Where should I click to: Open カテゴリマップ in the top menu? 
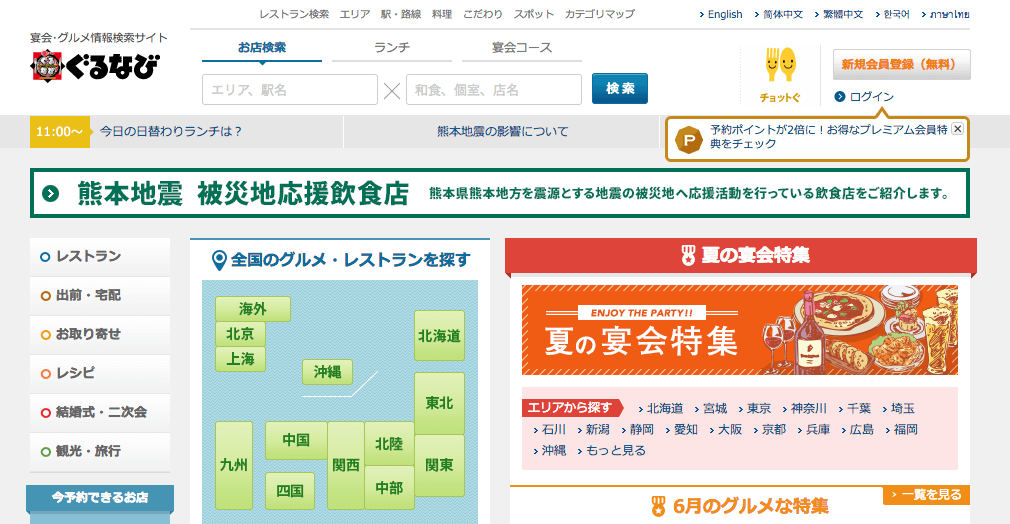pos(600,14)
